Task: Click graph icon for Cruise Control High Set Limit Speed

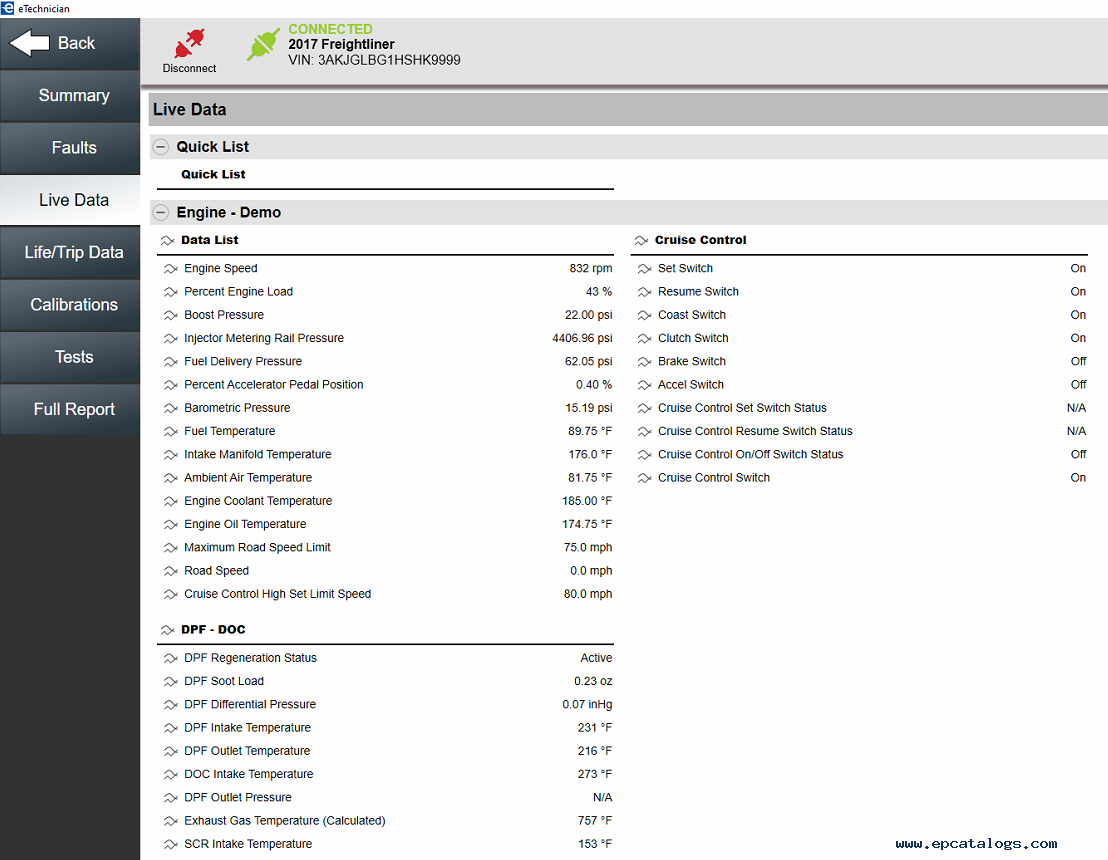Action: [x=170, y=594]
